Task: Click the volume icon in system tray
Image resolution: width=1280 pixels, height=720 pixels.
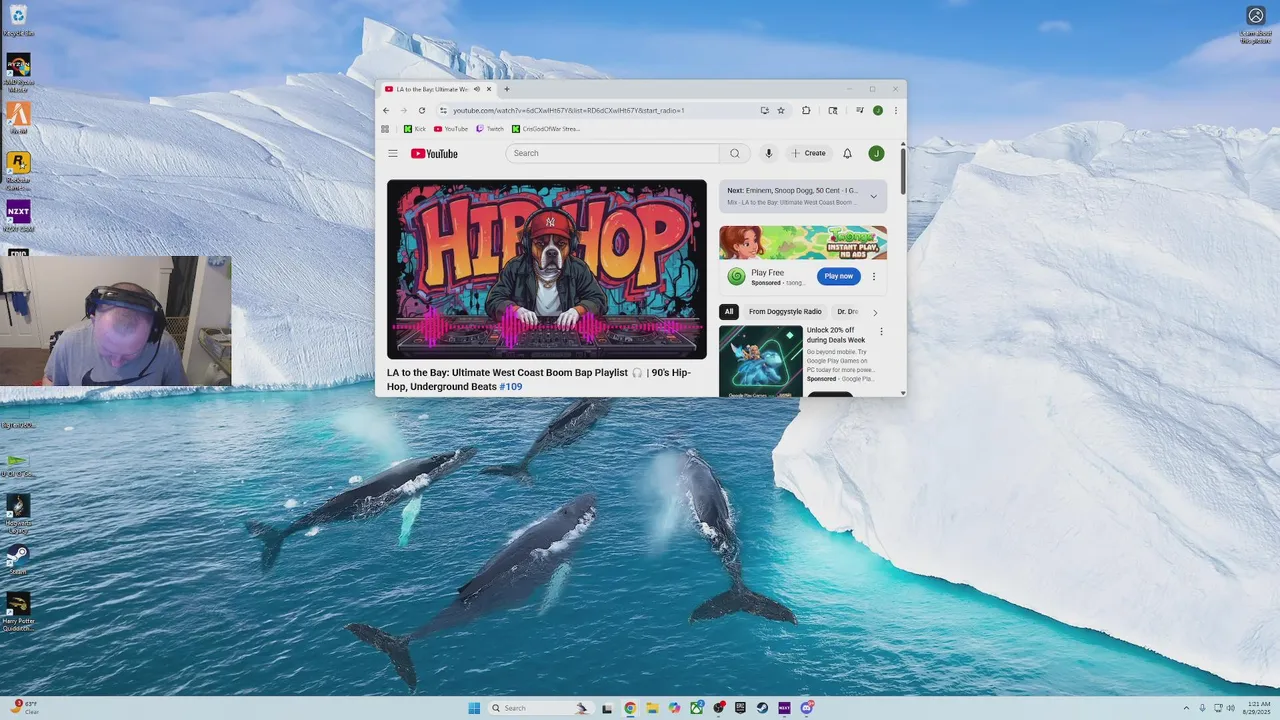Action: click(1230, 708)
